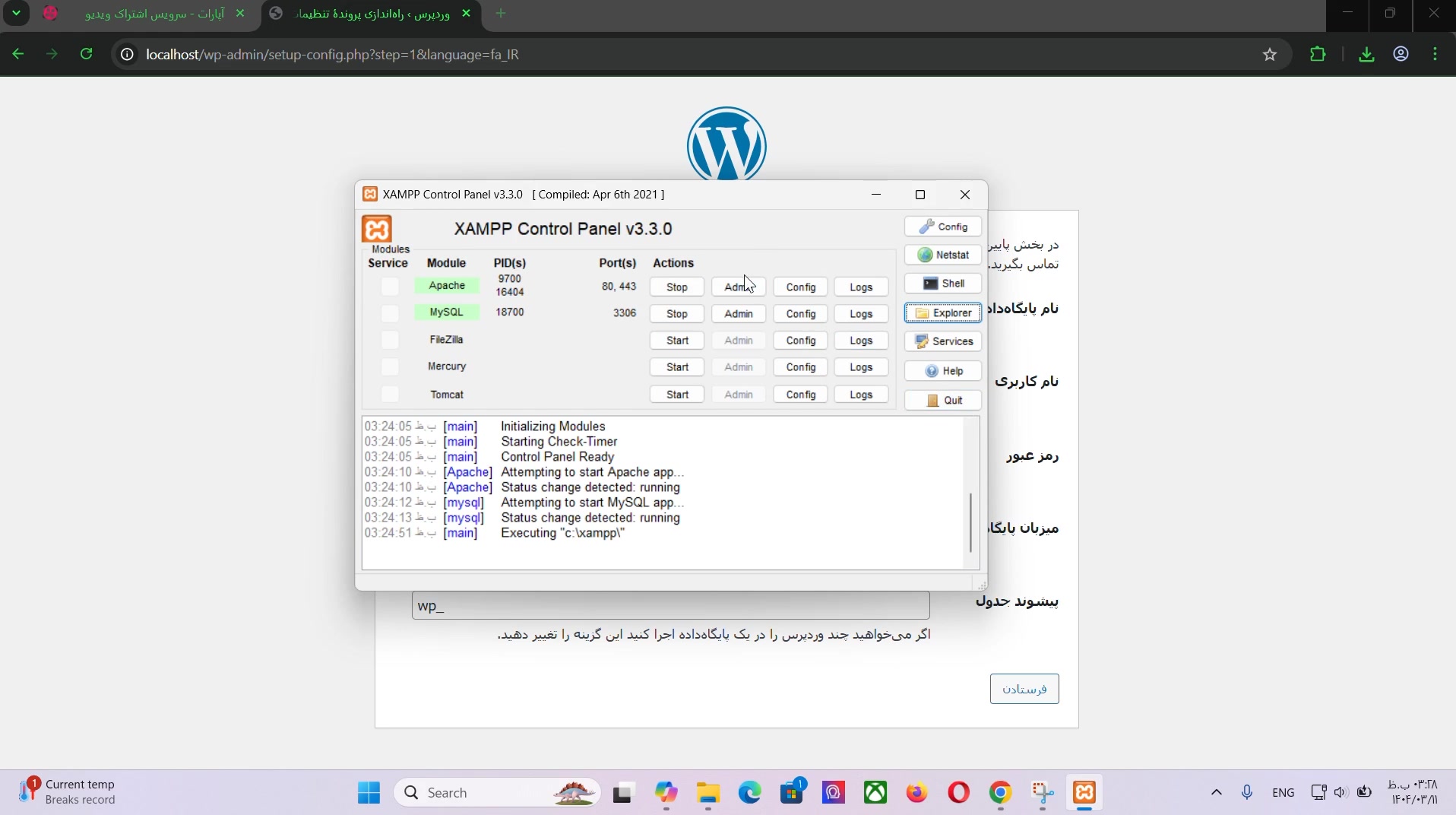Open the taskbar clock and date
This screenshot has height=815, width=1456.
tap(1413, 792)
